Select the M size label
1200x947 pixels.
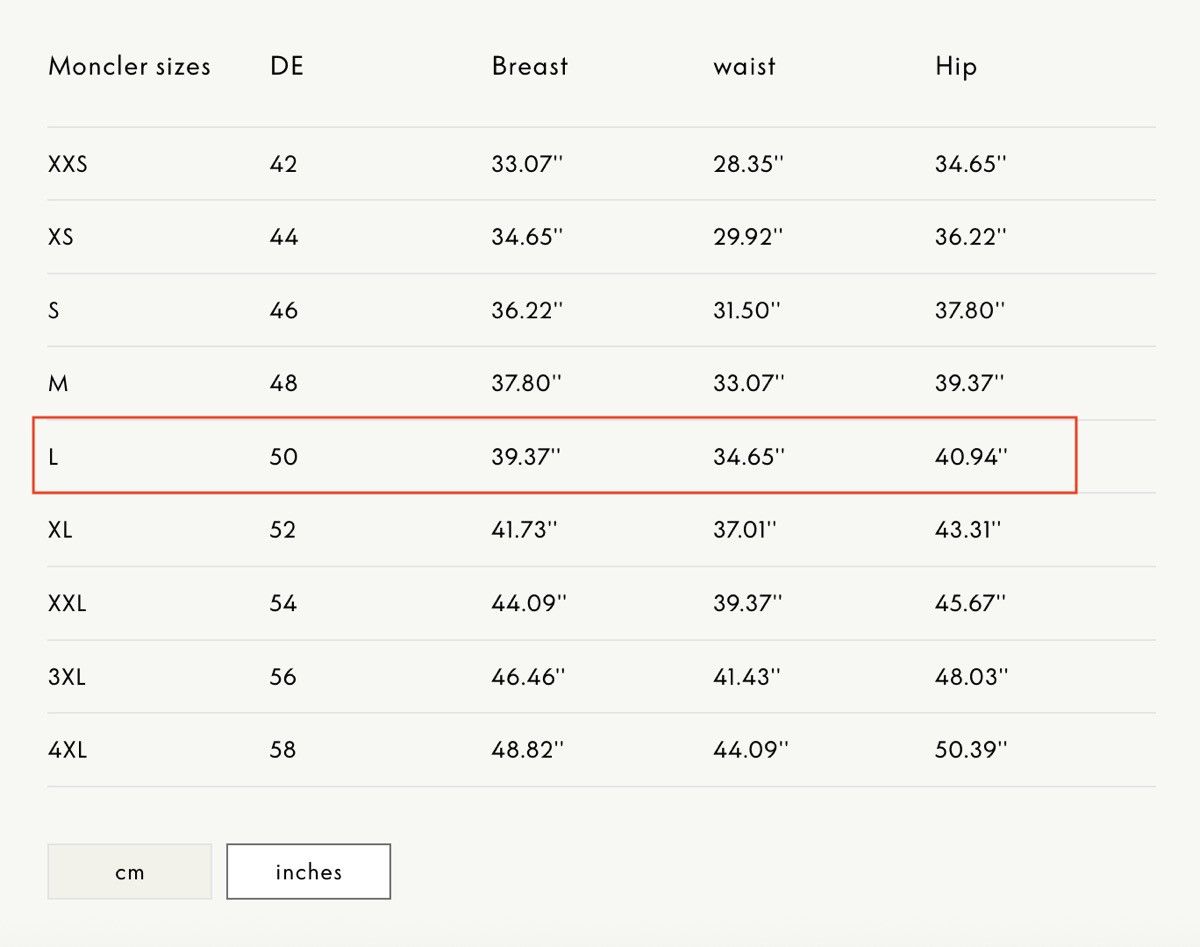pyautogui.click(x=58, y=383)
